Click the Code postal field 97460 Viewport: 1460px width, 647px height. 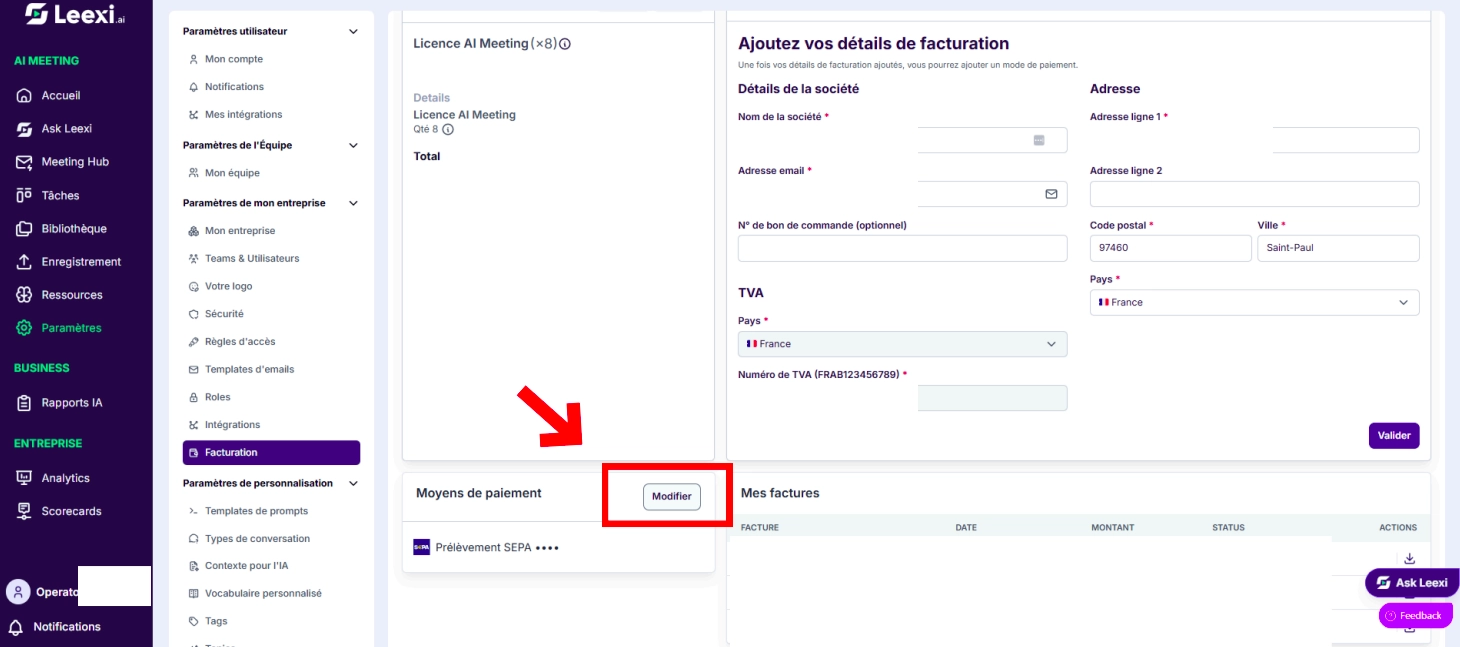(x=1171, y=248)
